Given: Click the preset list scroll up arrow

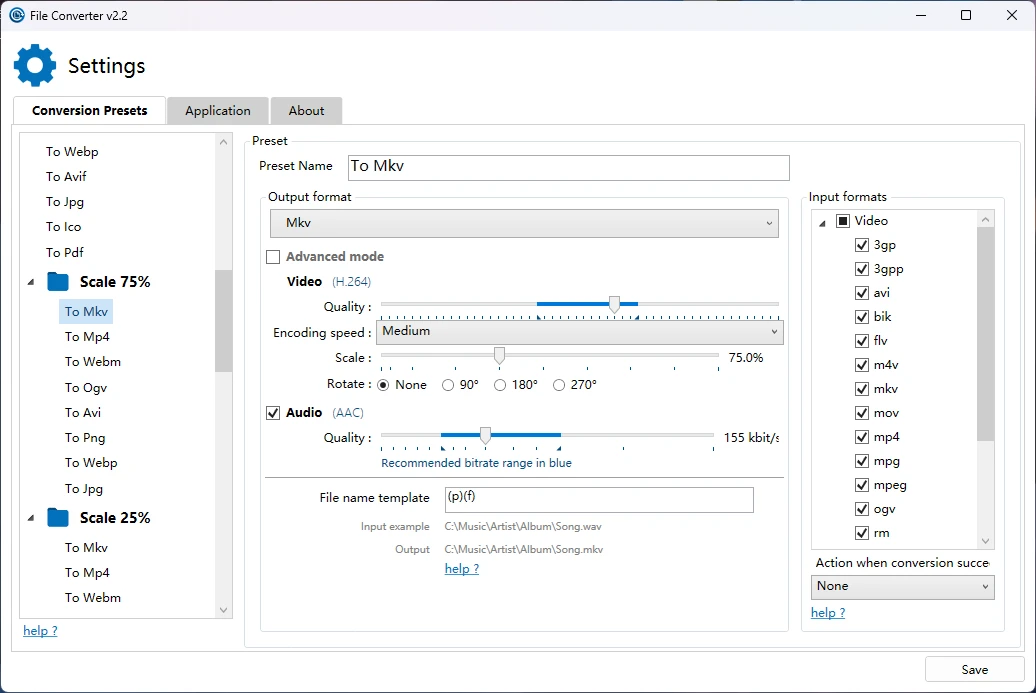Looking at the screenshot, I should tap(223, 142).
